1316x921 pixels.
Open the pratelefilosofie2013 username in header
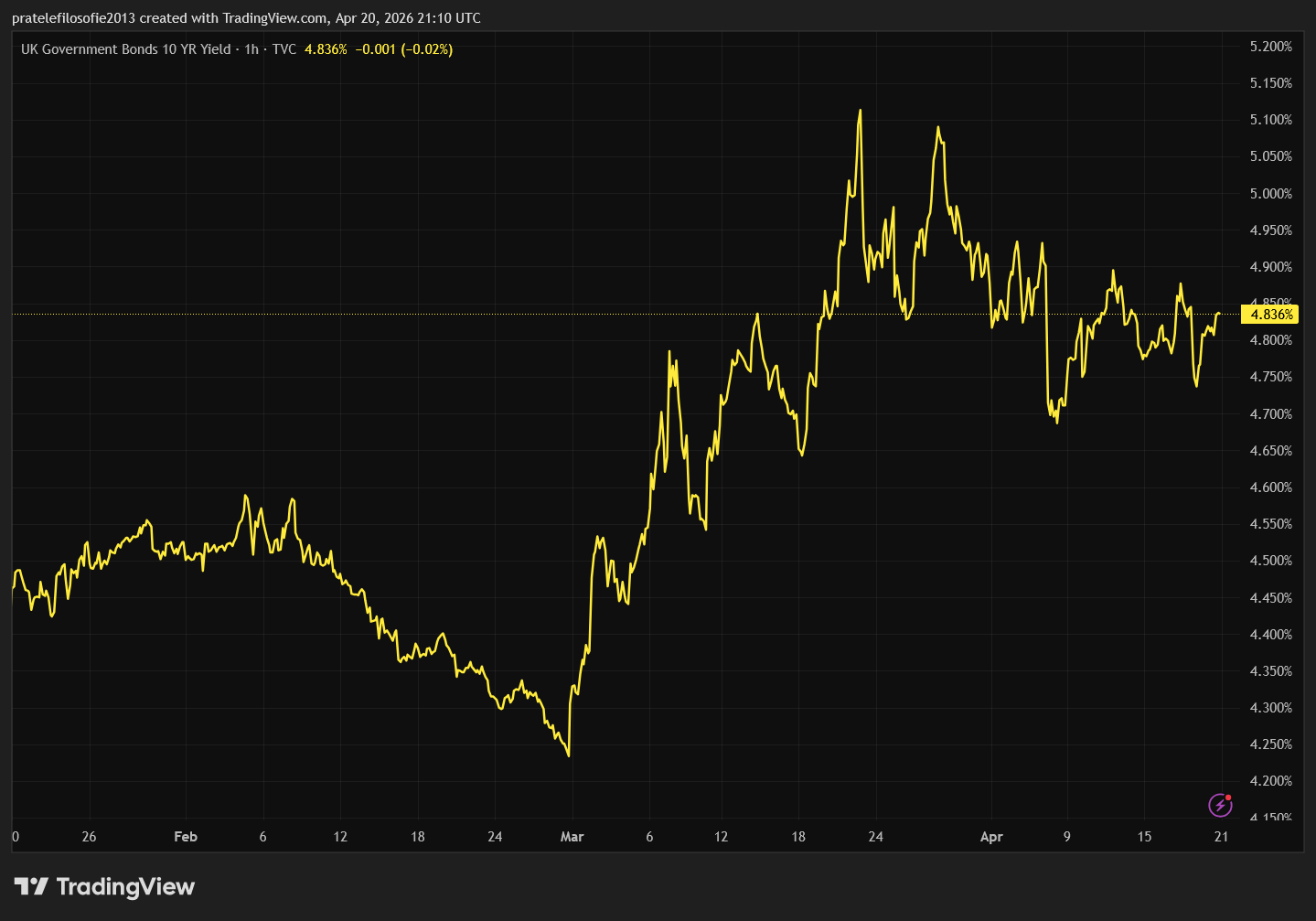(73, 18)
